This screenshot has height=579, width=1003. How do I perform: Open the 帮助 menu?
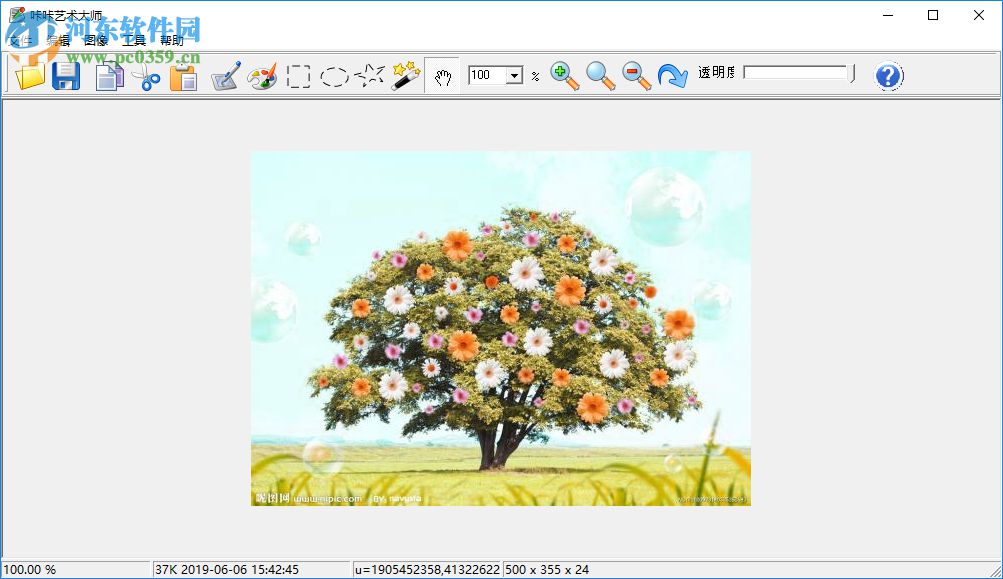coord(171,41)
